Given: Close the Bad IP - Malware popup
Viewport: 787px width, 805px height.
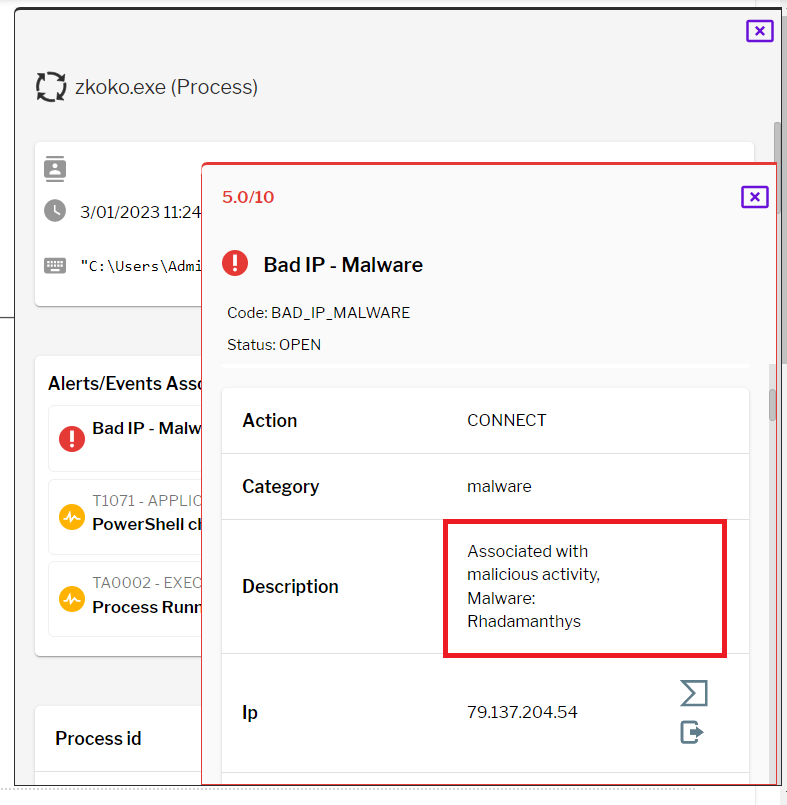Looking at the screenshot, I should point(755,196).
